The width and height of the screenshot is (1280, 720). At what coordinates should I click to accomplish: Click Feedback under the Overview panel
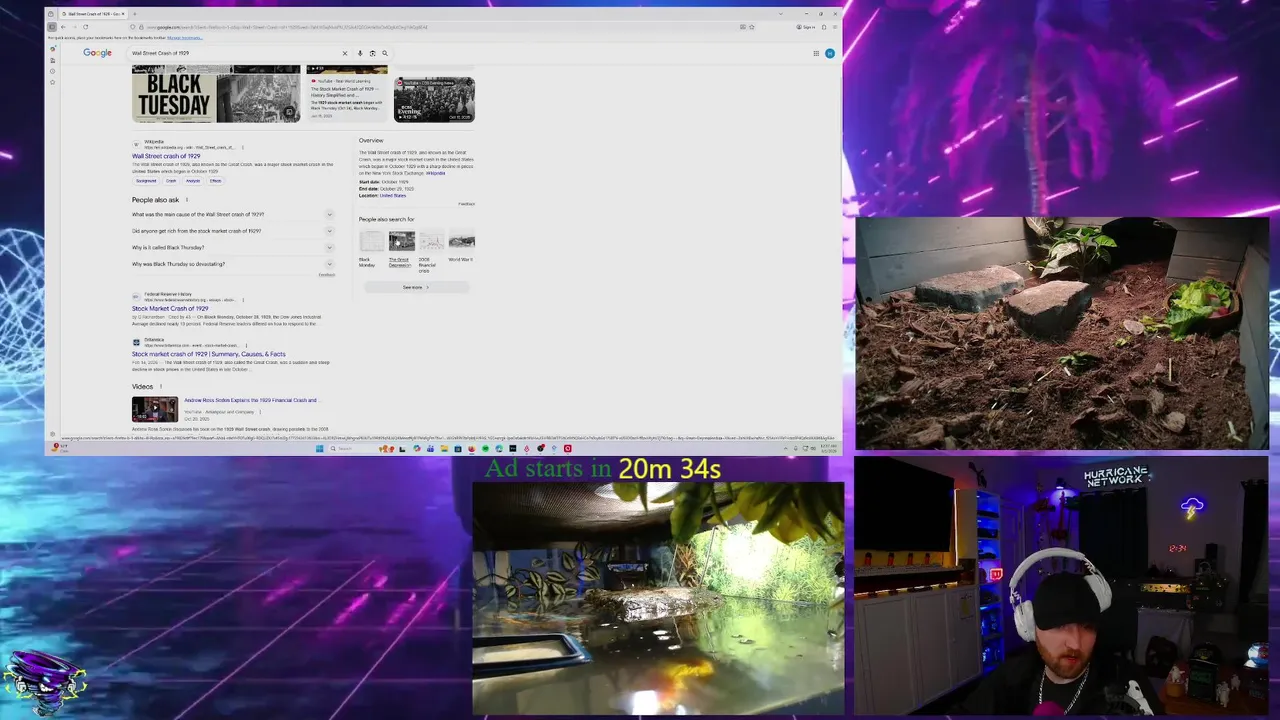click(466, 204)
